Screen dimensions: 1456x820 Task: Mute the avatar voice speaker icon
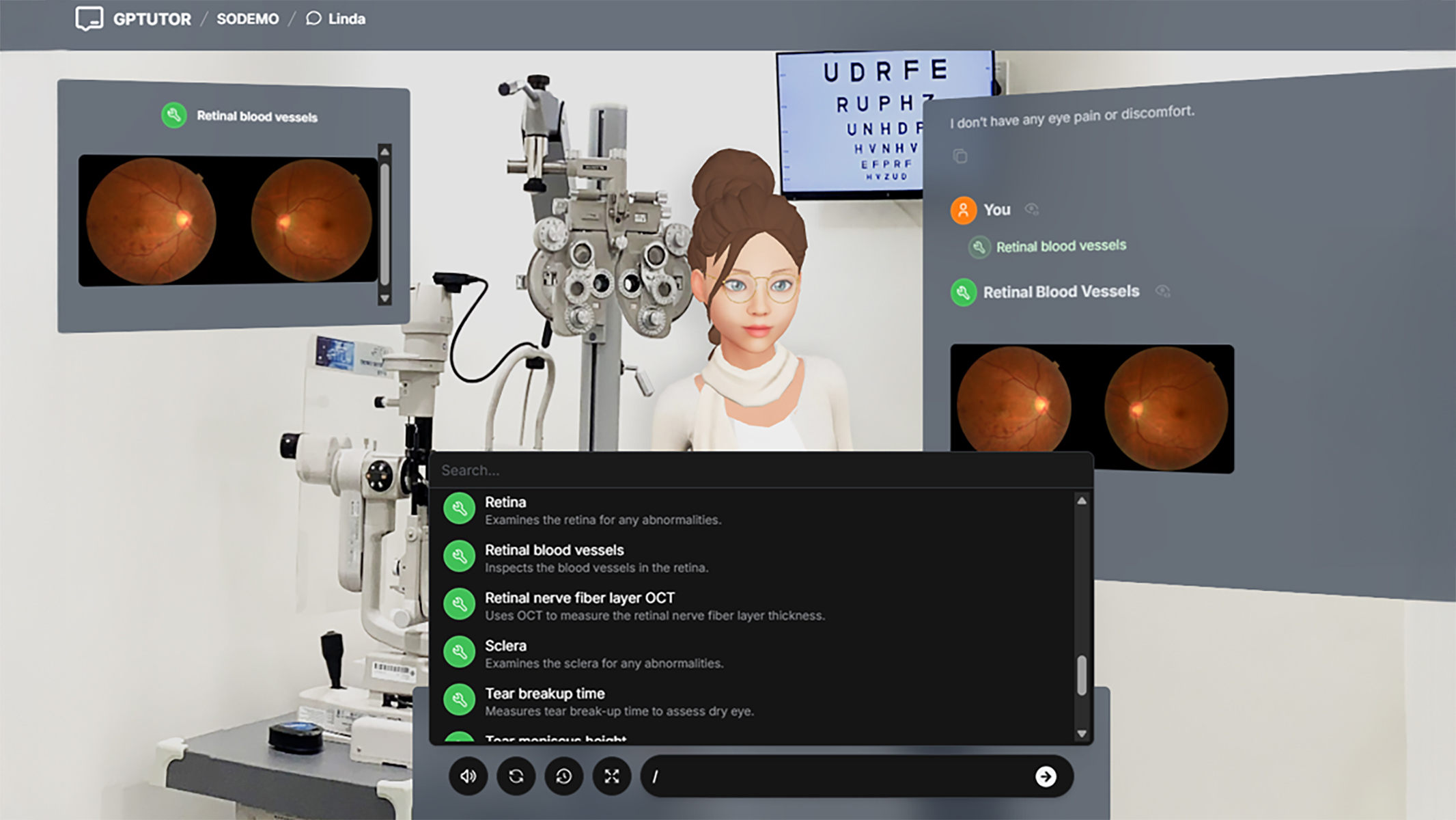[468, 776]
